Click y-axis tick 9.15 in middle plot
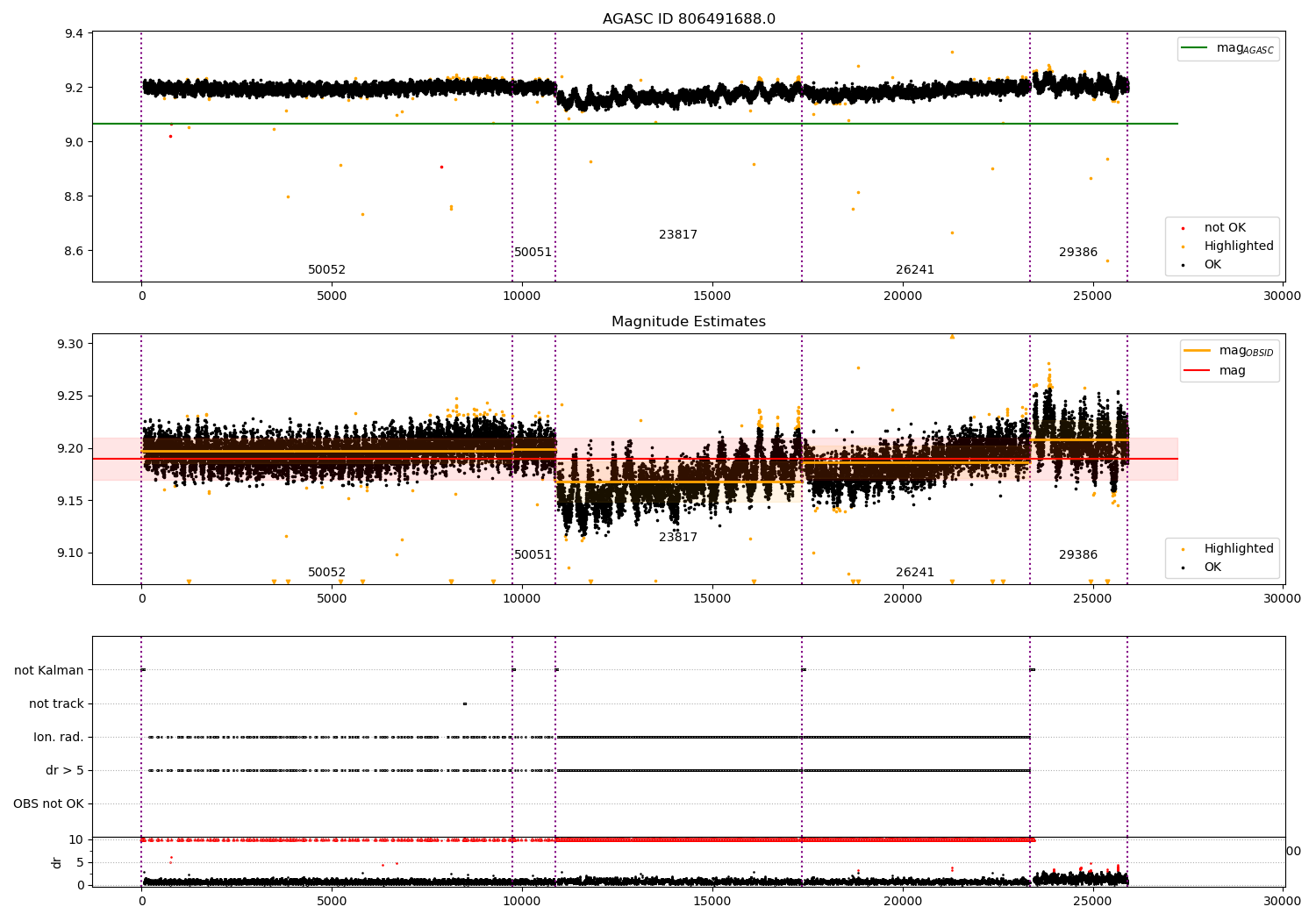Image resolution: width=1316 pixels, height=921 pixels. (70, 502)
